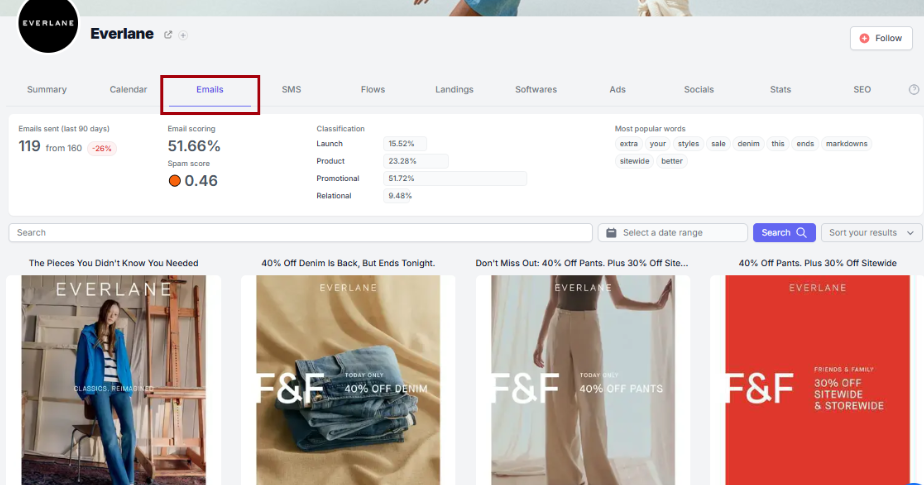Select the 'sitewide' word tag
This screenshot has width=924, height=485.
click(x=634, y=161)
